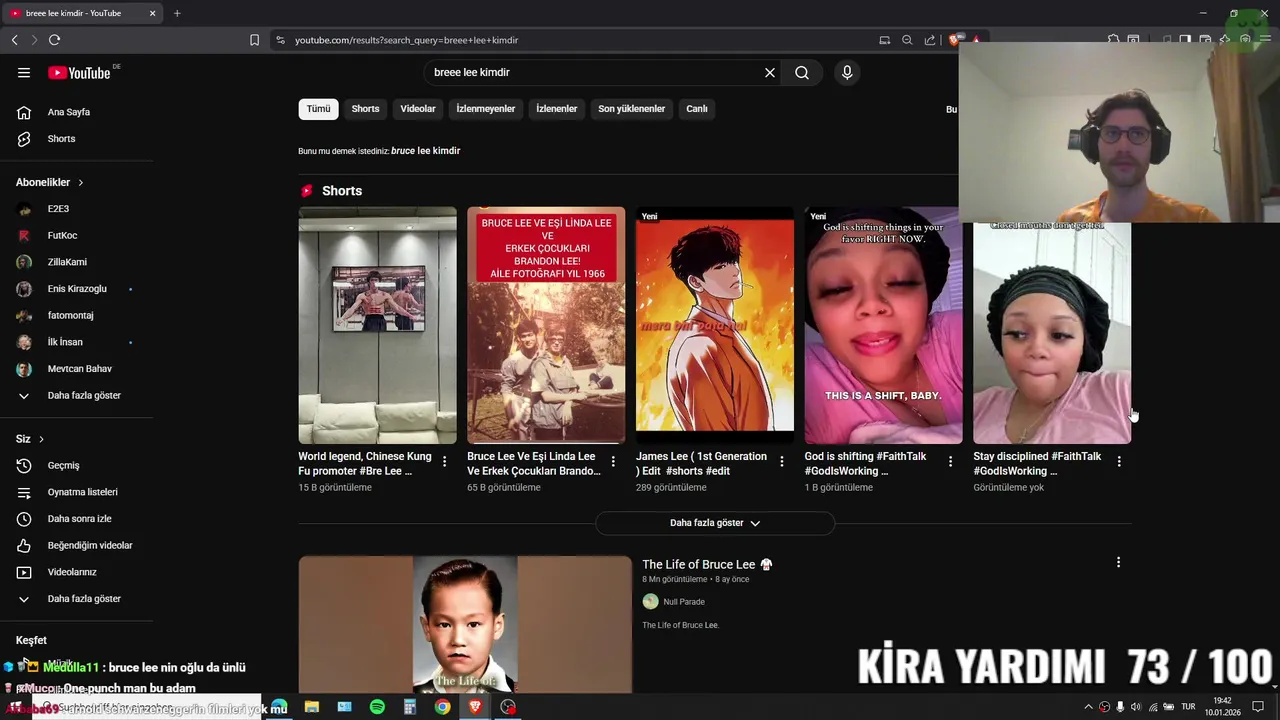Open a new browser tab with plus icon
1280x720 pixels.
point(177,13)
